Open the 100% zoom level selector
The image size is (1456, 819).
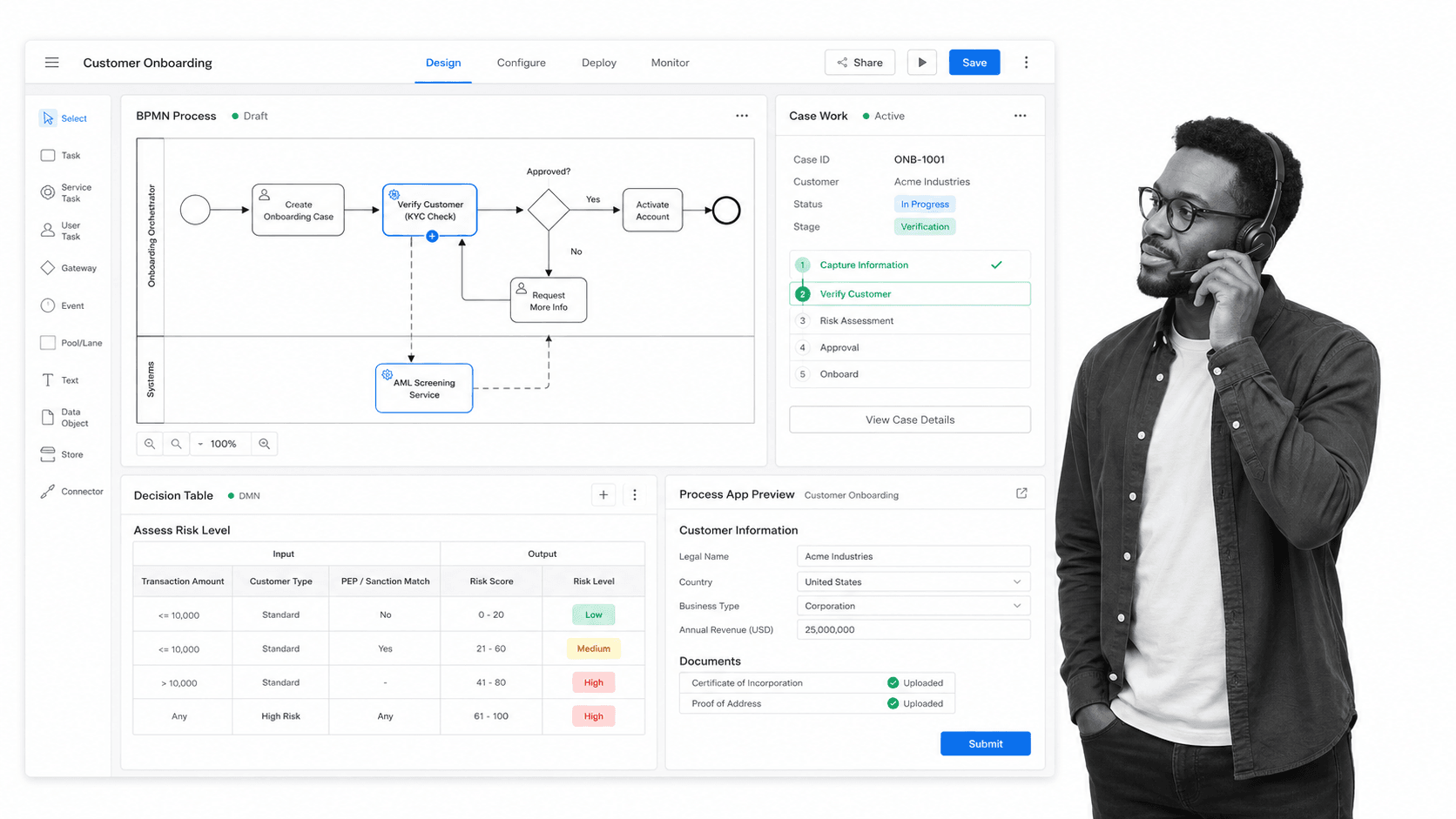221,444
